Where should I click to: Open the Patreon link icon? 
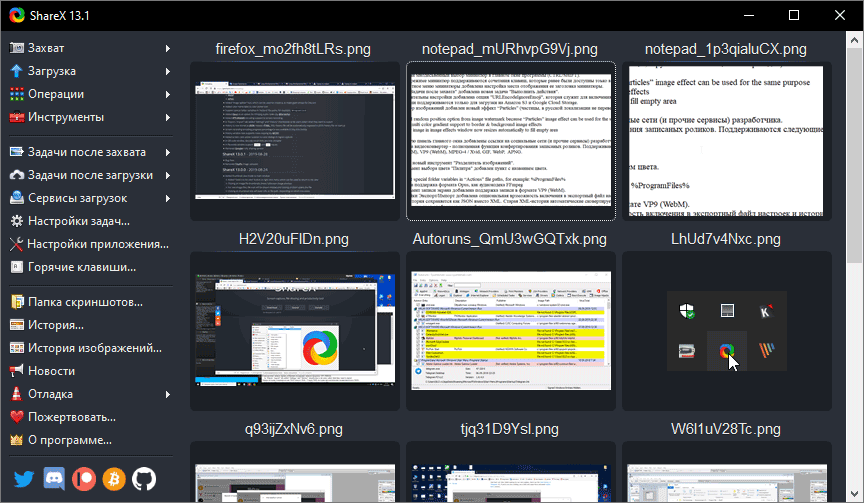84,479
